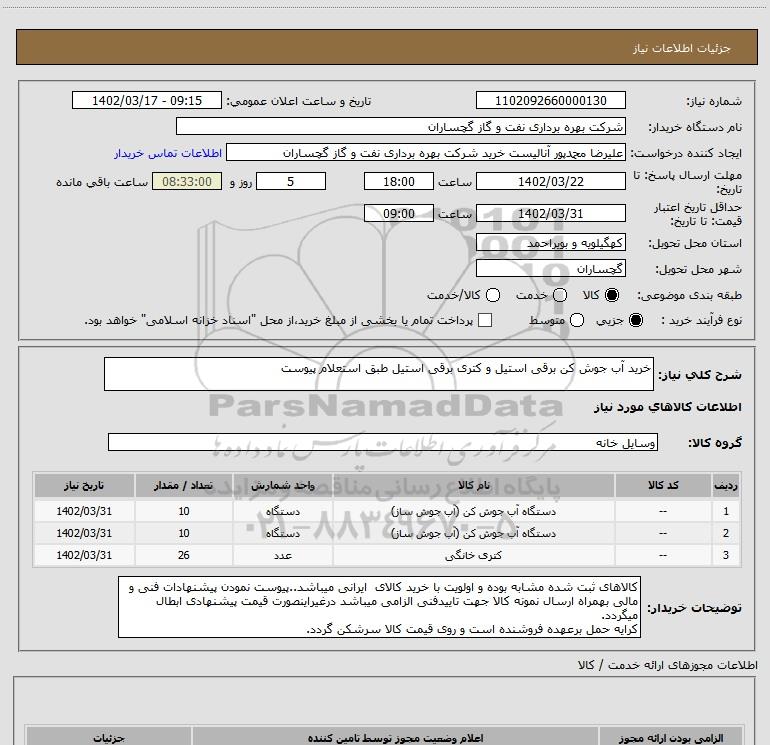Click the deadline time field 18:00
The height and width of the screenshot is (745, 770).
(x=399, y=182)
